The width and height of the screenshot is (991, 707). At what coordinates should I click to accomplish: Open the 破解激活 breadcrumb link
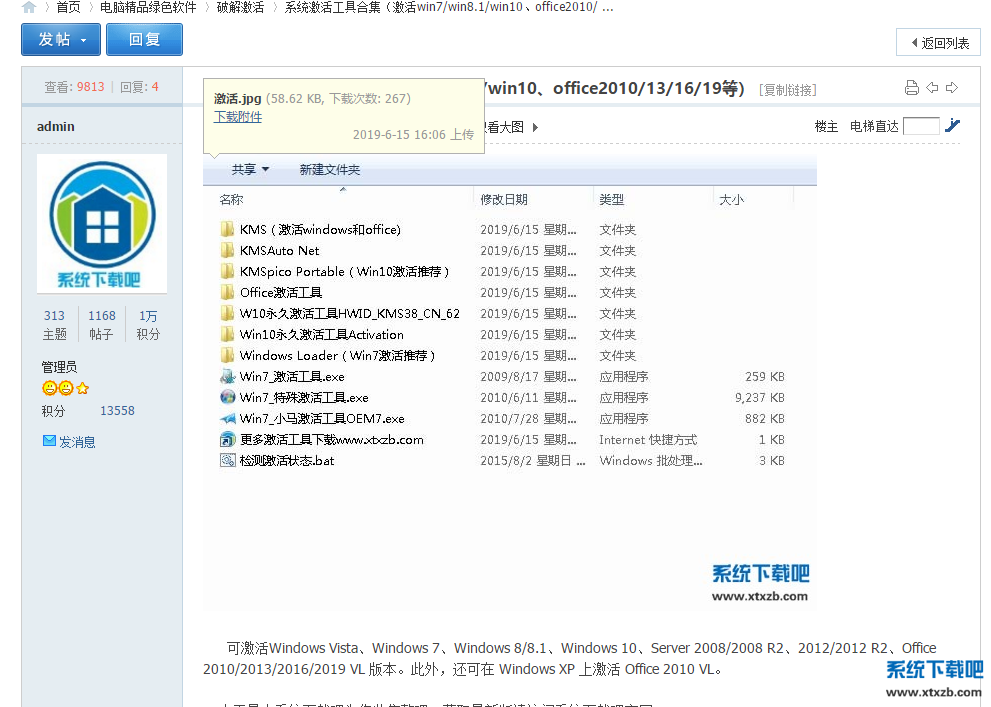coord(241,7)
